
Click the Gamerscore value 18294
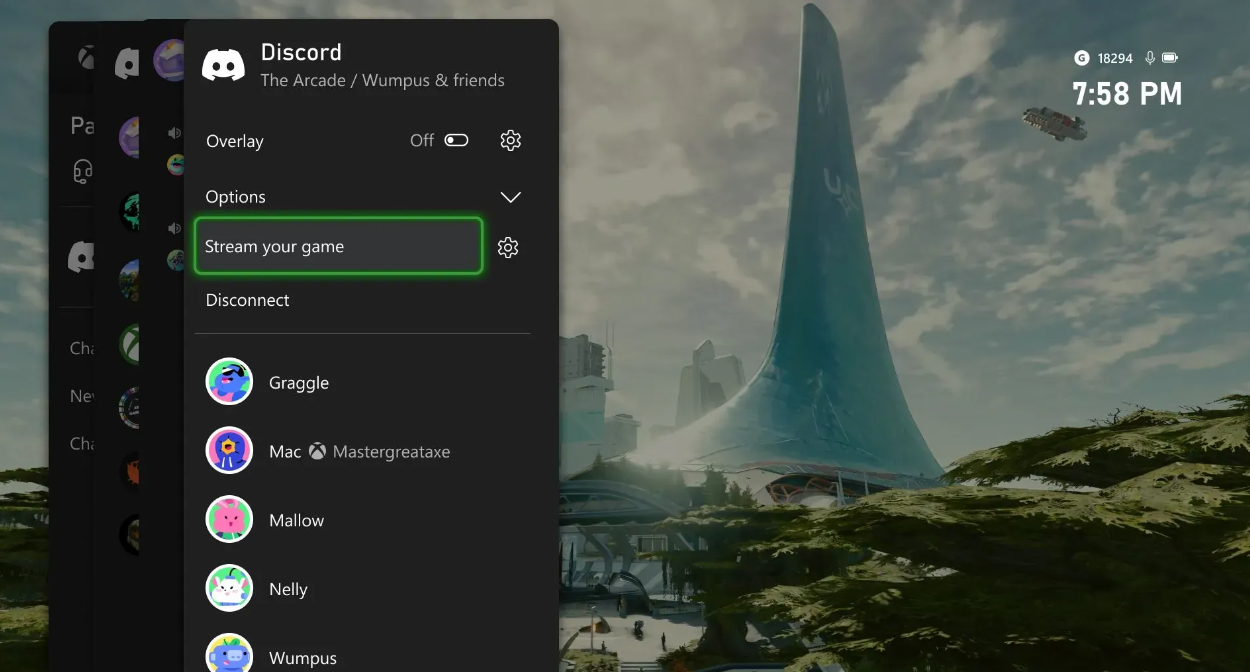[x=1114, y=59]
